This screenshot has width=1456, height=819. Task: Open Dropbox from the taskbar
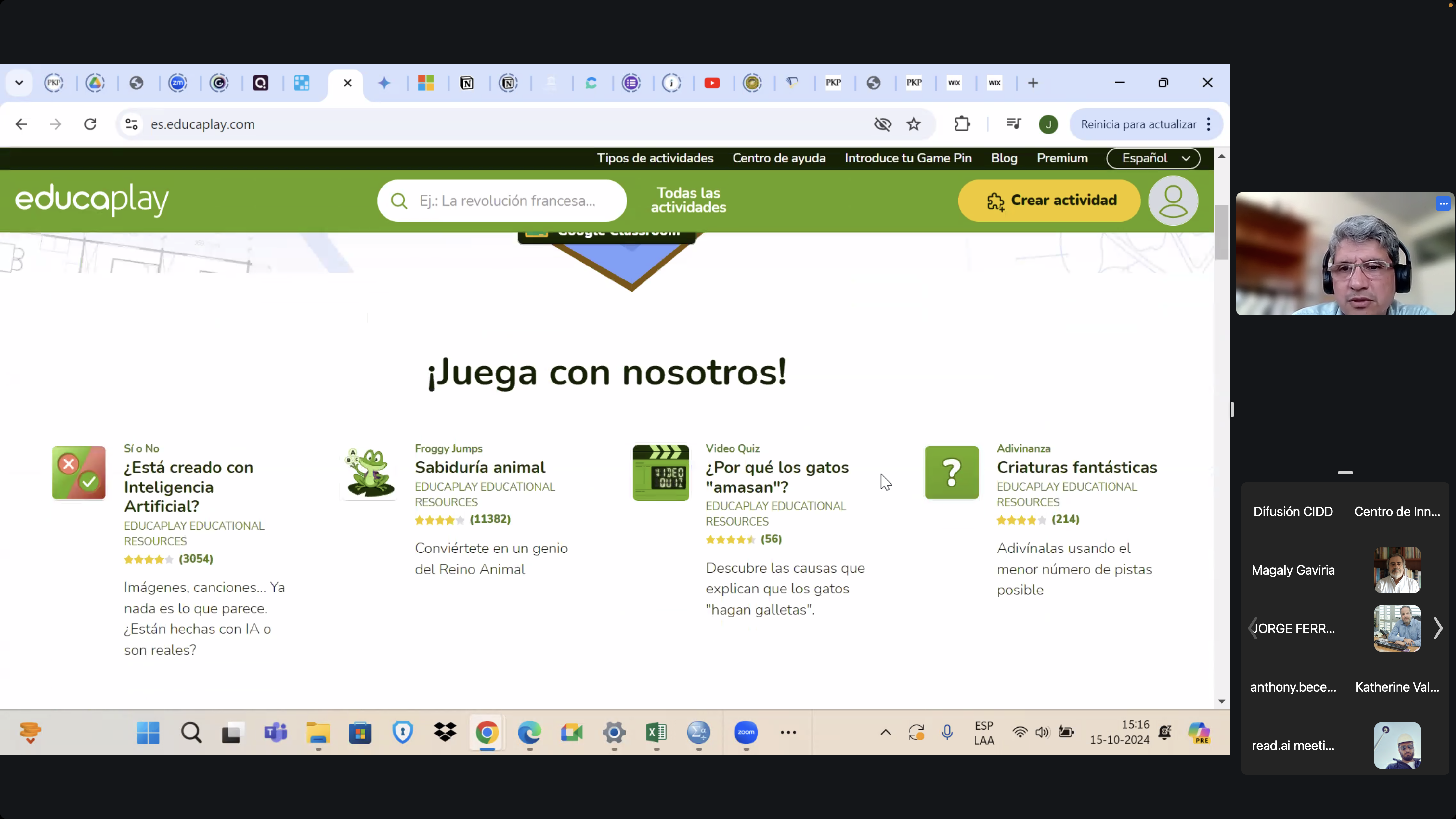click(445, 733)
